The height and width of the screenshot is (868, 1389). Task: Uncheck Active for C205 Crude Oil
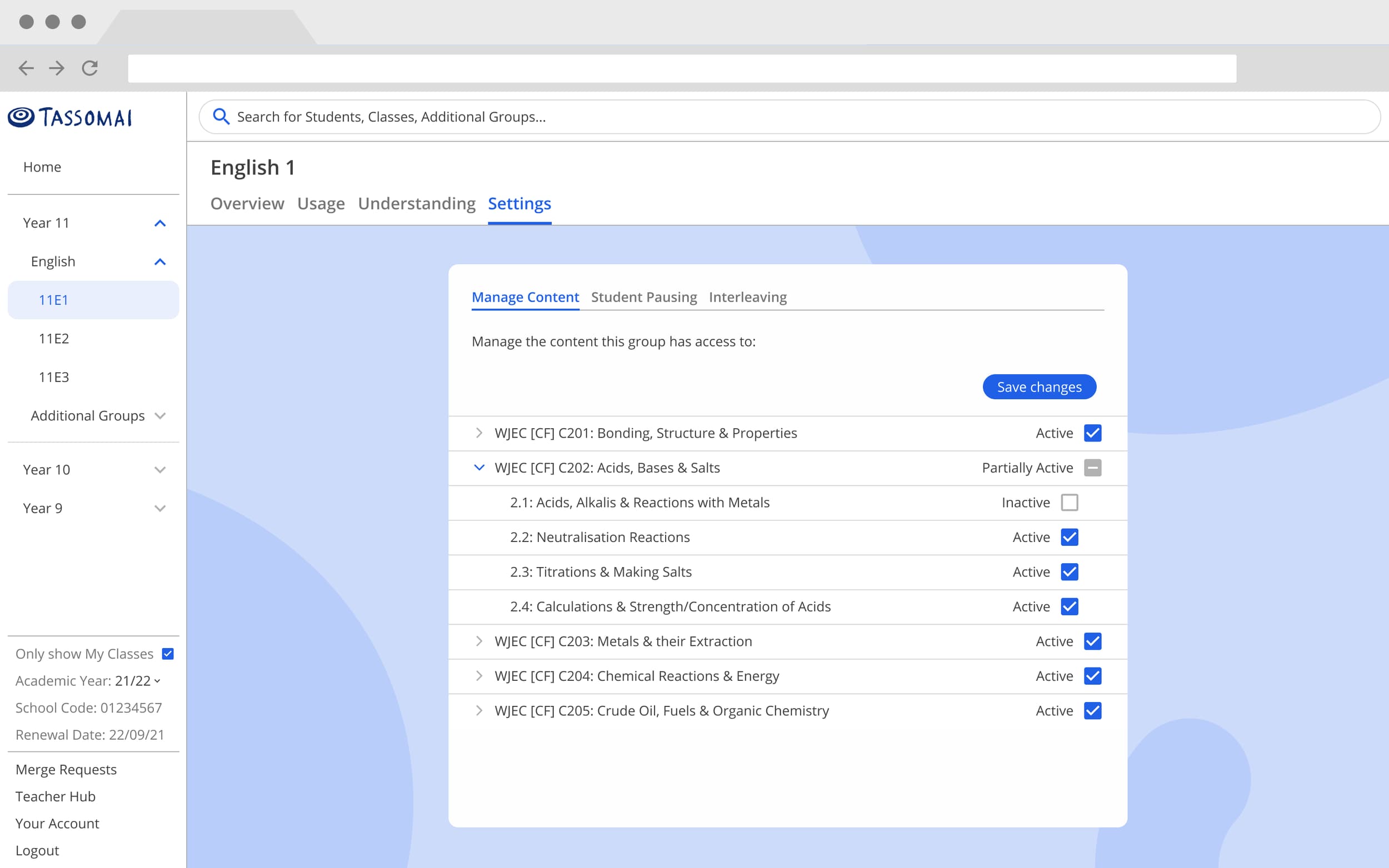pyautogui.click(x=1092, y=711)
